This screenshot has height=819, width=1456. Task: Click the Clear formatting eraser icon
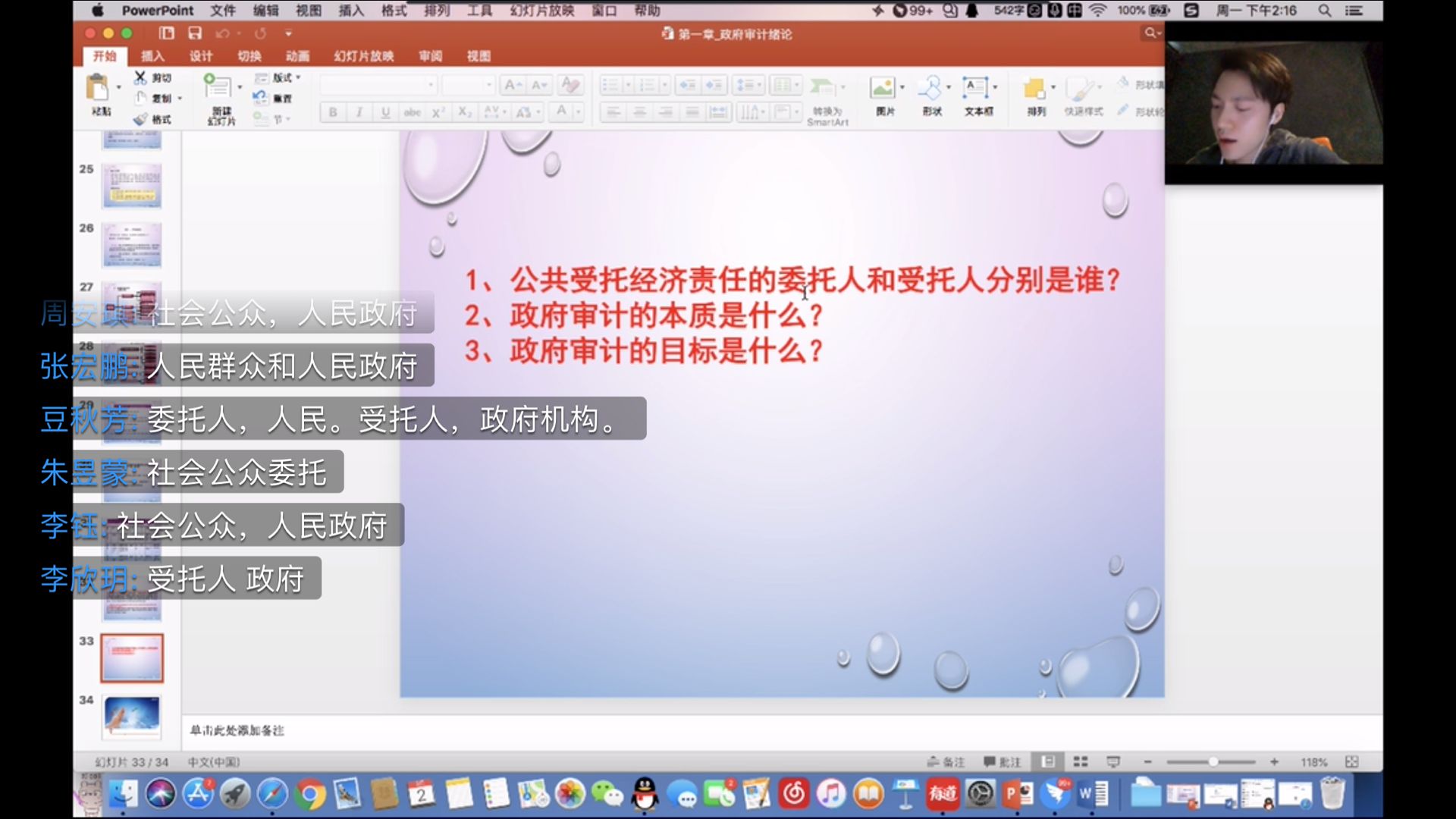pos(570,85)
